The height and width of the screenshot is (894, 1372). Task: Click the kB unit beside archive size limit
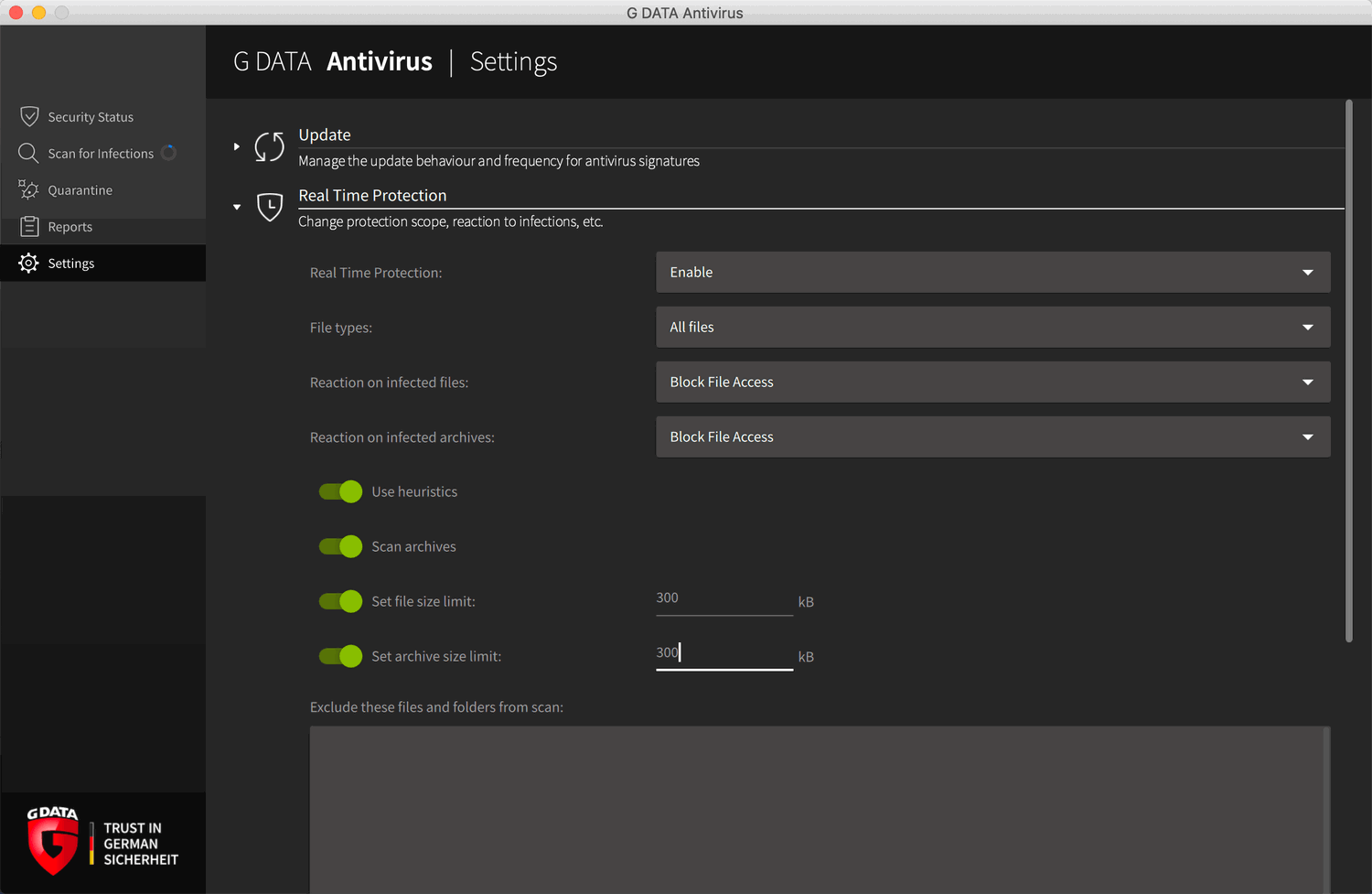tap(806, 657)
